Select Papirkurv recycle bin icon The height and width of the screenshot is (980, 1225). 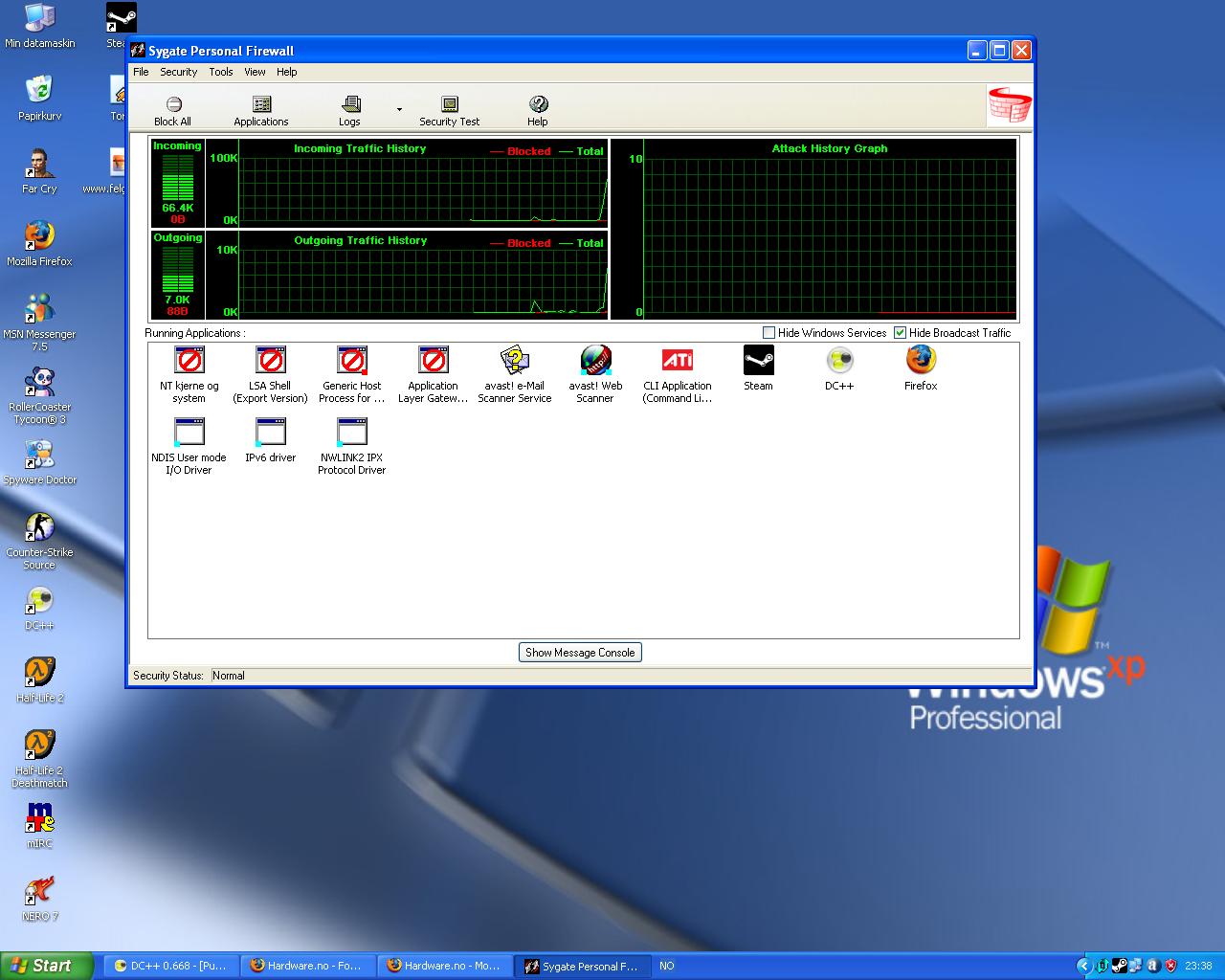point(39,99)
